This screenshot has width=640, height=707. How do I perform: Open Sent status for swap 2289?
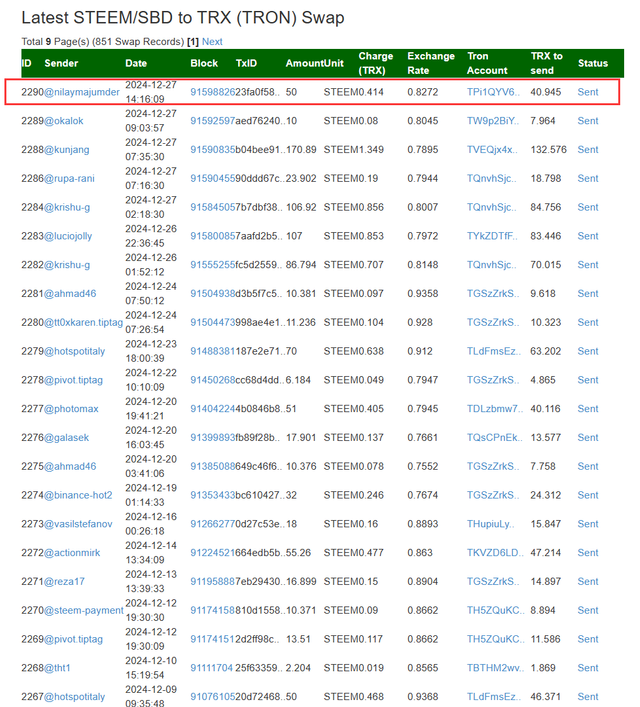588,121
